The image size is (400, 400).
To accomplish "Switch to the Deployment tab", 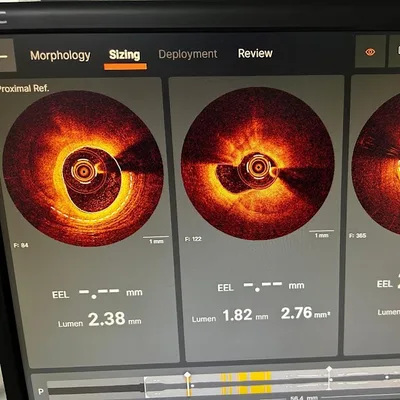I will [188, 54].
